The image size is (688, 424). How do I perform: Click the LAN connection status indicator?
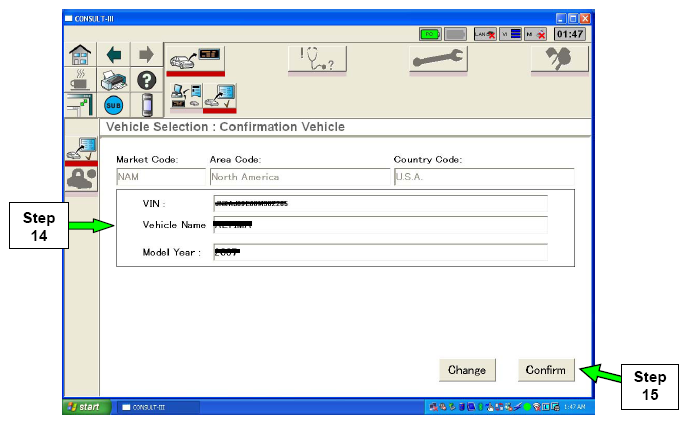(486, 34)
